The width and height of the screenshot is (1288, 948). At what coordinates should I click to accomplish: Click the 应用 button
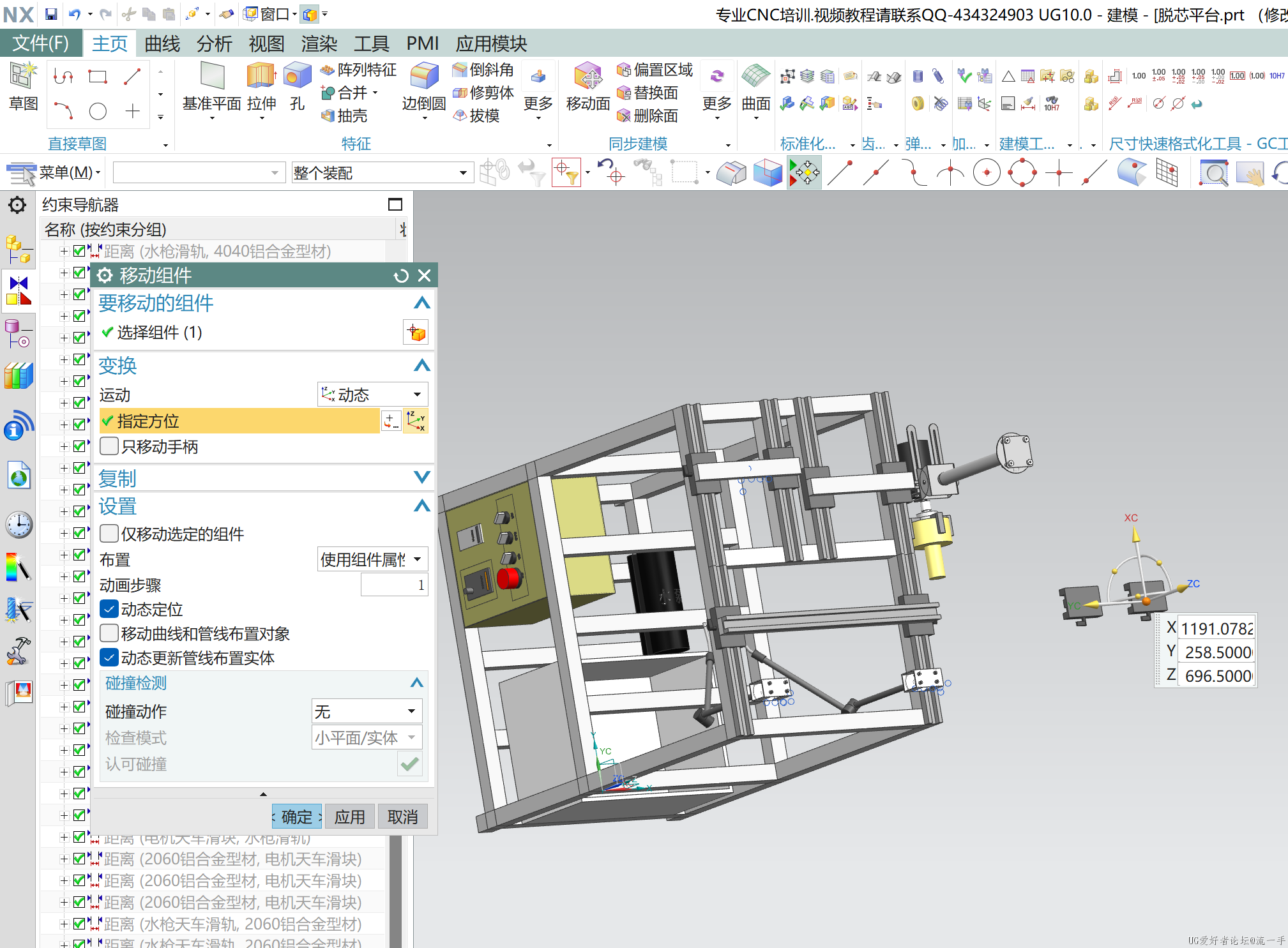(x=349, y=816)
